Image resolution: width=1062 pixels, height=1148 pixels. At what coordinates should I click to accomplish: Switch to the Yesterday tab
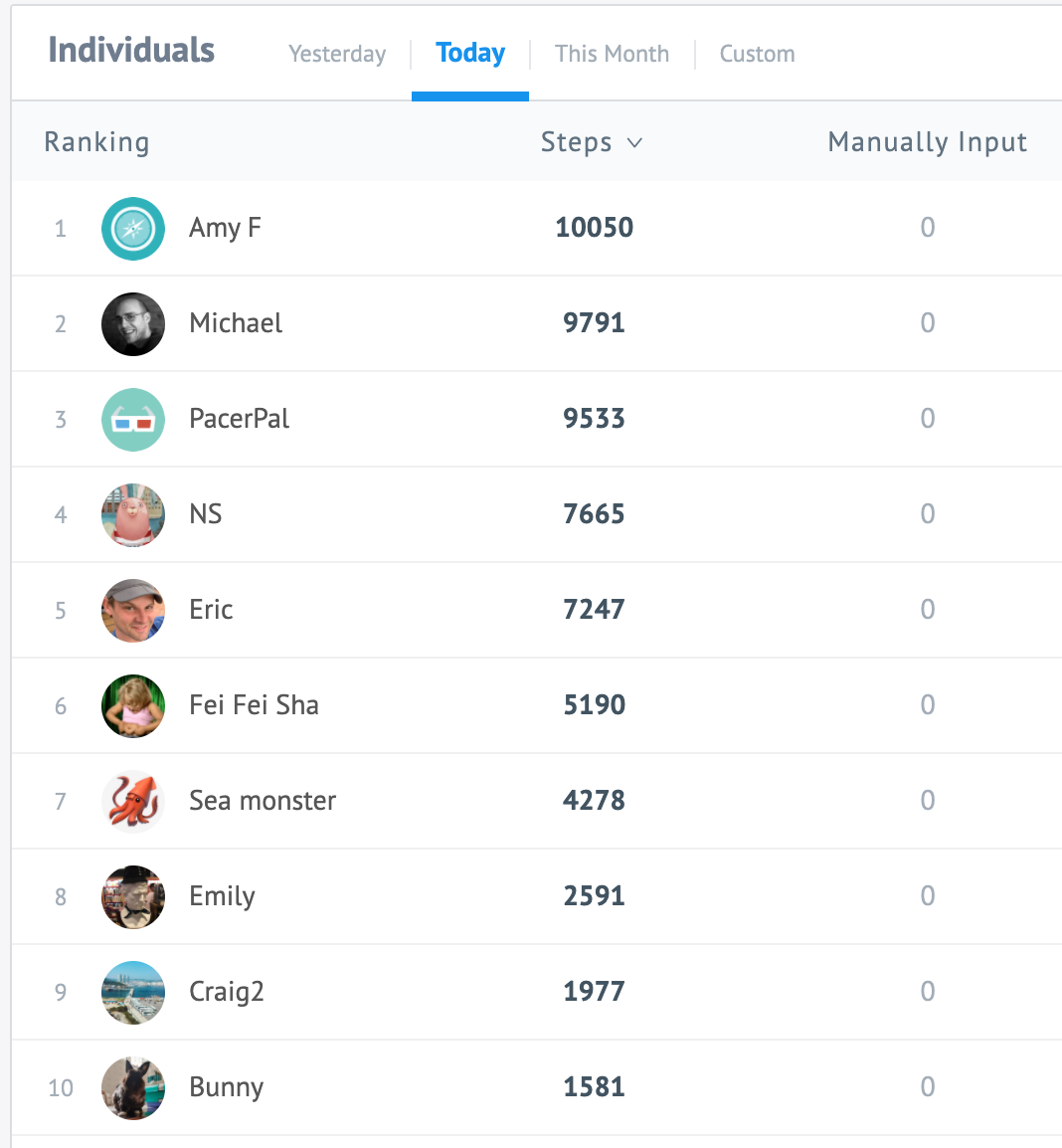pos(337,54)
